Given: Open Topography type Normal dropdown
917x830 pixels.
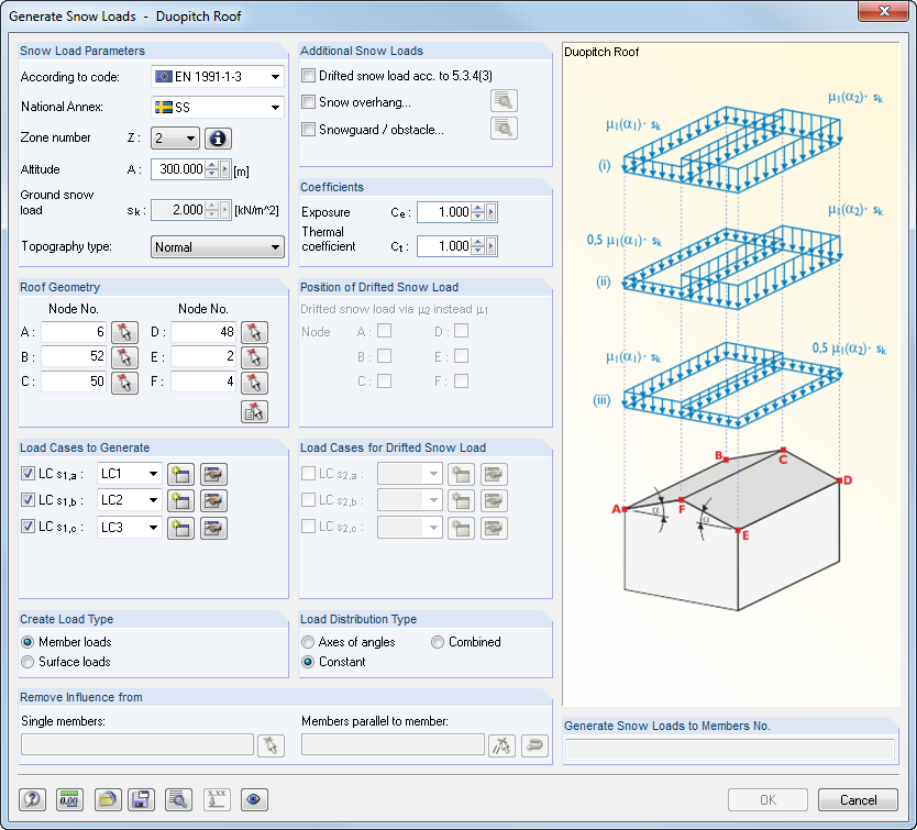Looking at the screenshot, I should [x=218, y=247].
